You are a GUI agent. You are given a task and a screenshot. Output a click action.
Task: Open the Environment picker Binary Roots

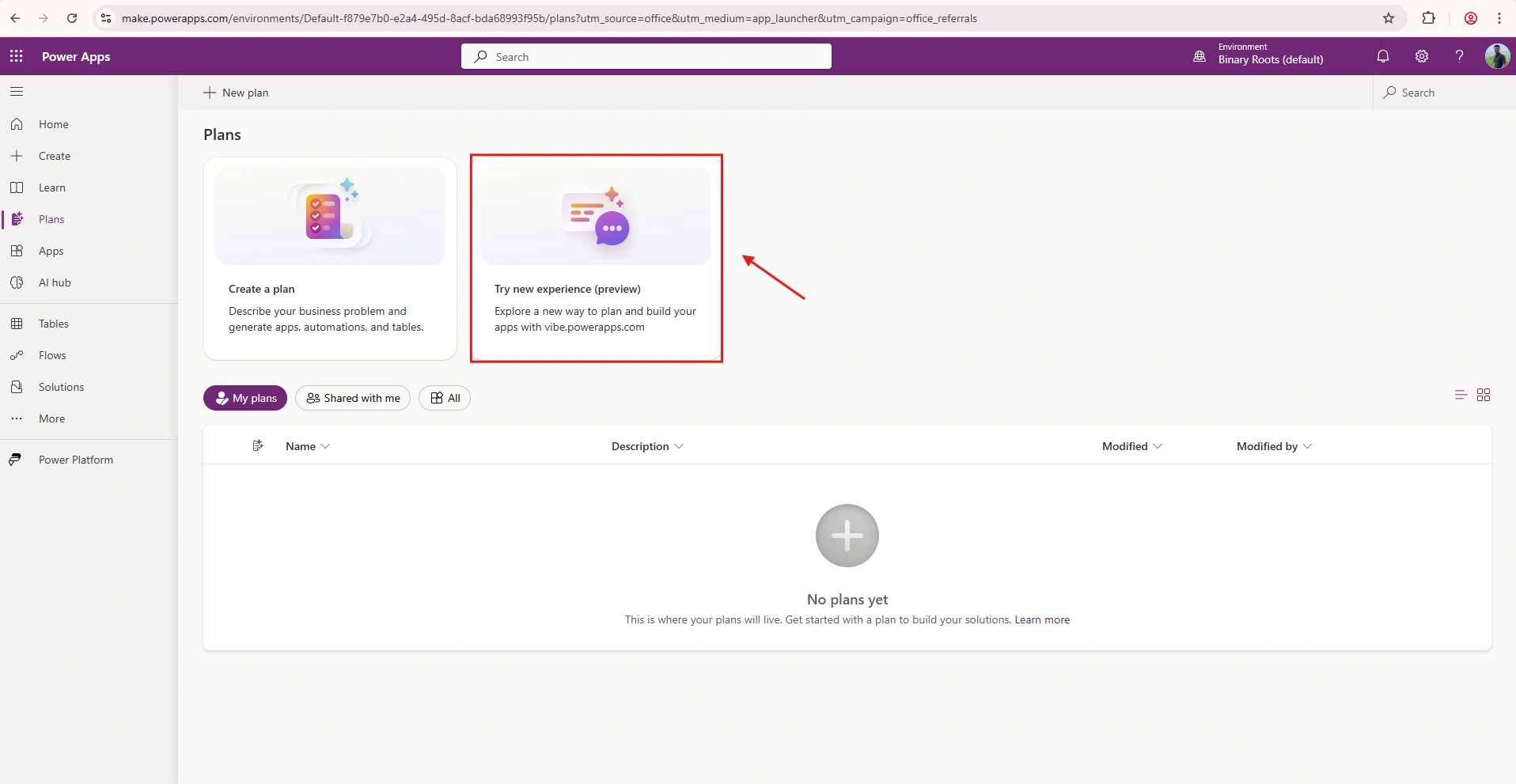click(x=1259, y=56)
